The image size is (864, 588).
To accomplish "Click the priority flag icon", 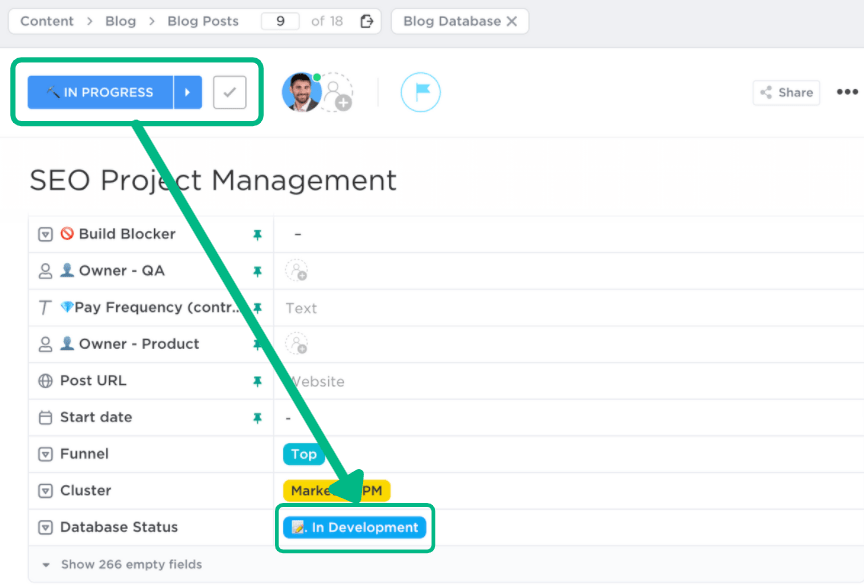I will coord(420,92).
